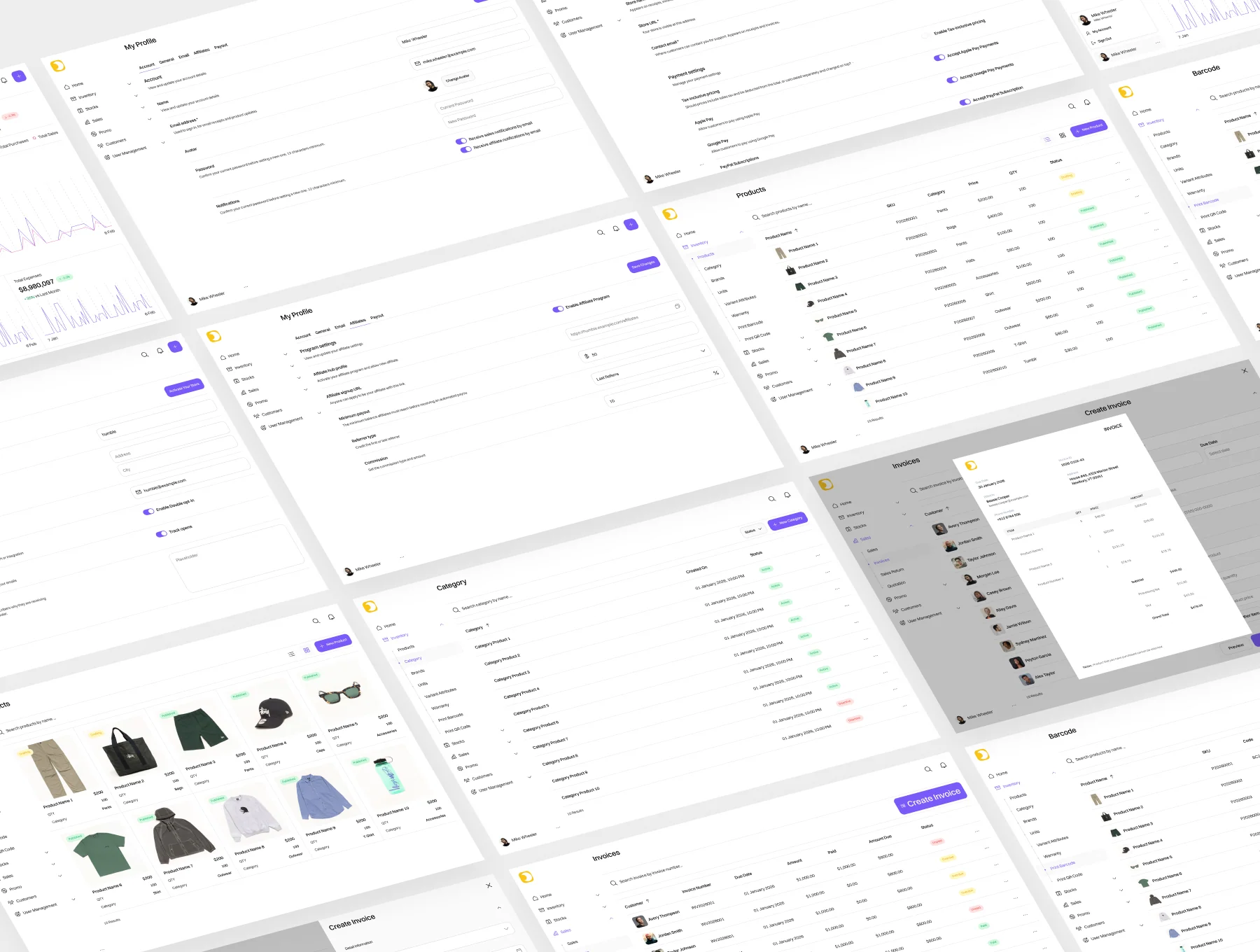1260x952 pixels.
Task: Expand Stocks chevron in Products table sidebar
Action: pyautogui.click(x=802, y=337)
